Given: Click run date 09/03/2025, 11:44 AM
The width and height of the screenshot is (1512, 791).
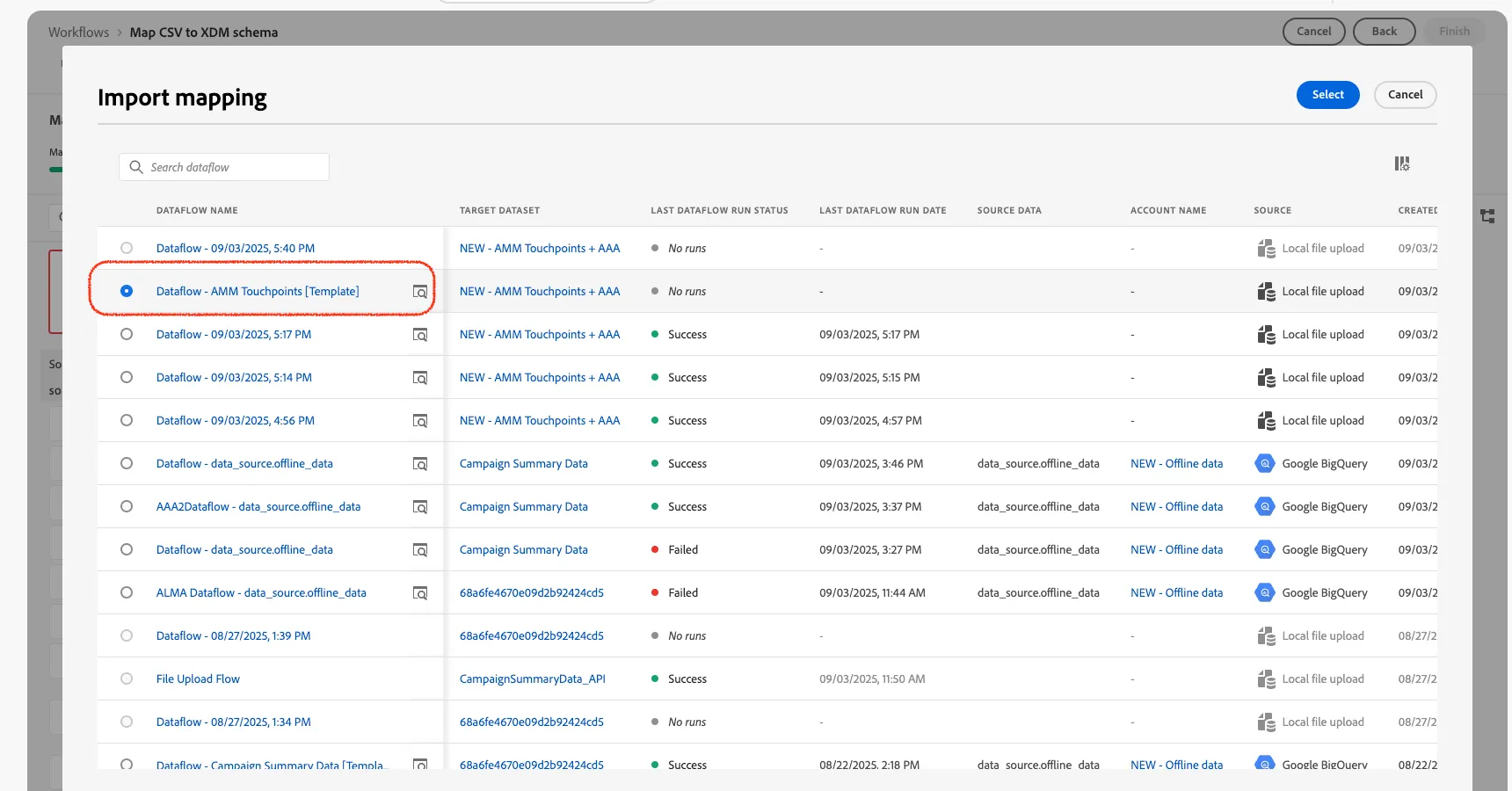Looking at the screenshot, I should (x=872, y=593).
